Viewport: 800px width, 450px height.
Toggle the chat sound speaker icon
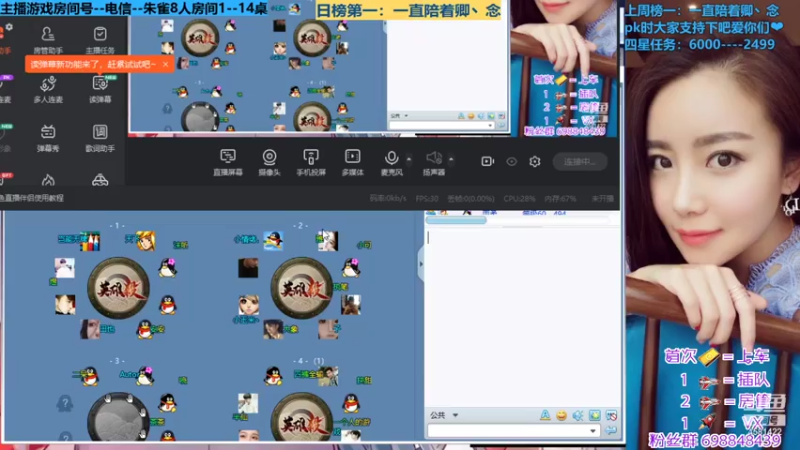pos(578,415)
